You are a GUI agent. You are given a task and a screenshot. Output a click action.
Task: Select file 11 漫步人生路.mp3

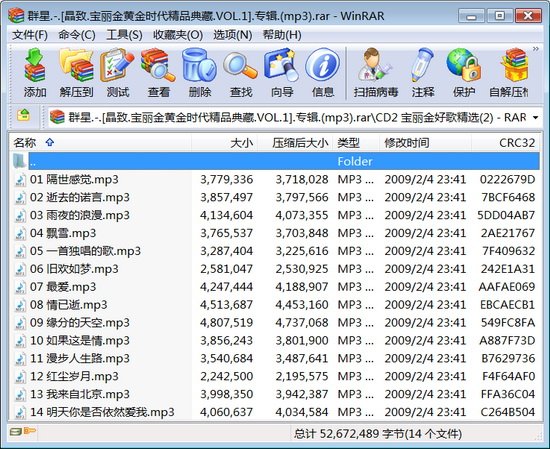pyautogui.click(x=275, y=358)
